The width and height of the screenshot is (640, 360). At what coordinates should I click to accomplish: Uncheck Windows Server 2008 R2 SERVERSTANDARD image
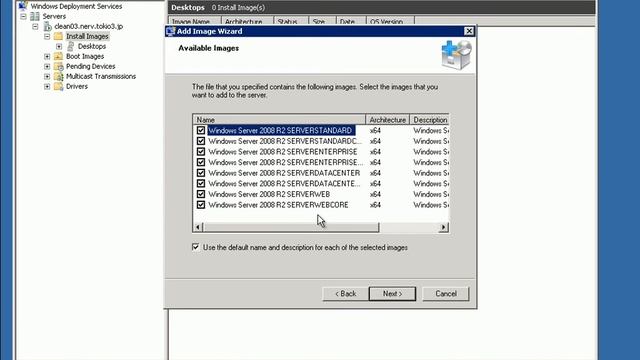pyautogui.click(x=201, y=130)
